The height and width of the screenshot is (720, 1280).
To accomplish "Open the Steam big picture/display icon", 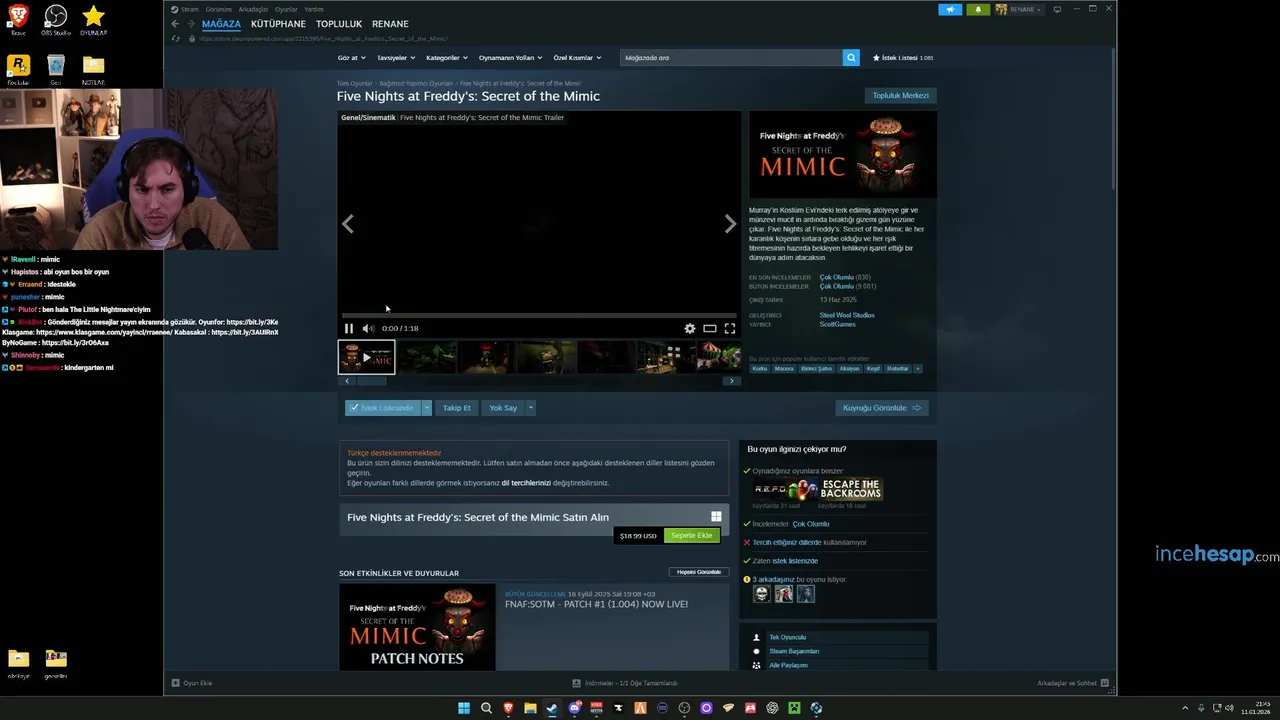I will pyautogui.click(x=1057, y=9).
